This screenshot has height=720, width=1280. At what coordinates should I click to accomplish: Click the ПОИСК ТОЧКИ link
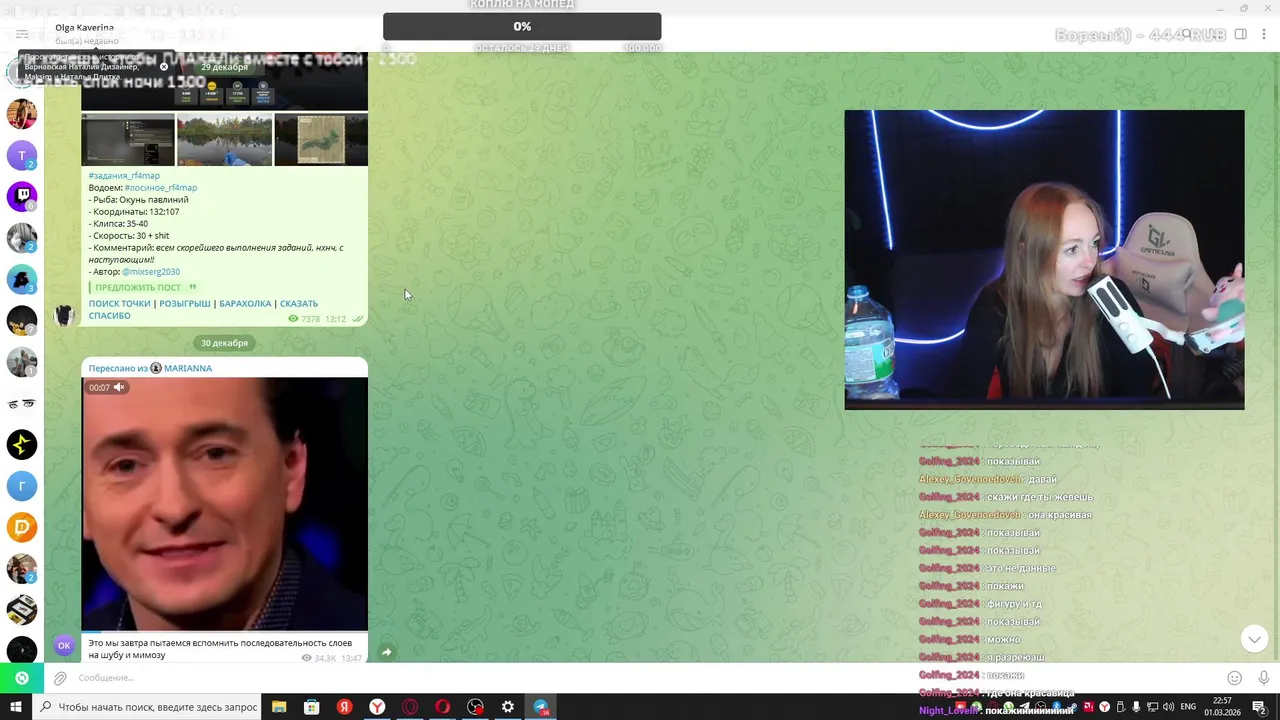point(119,303)
